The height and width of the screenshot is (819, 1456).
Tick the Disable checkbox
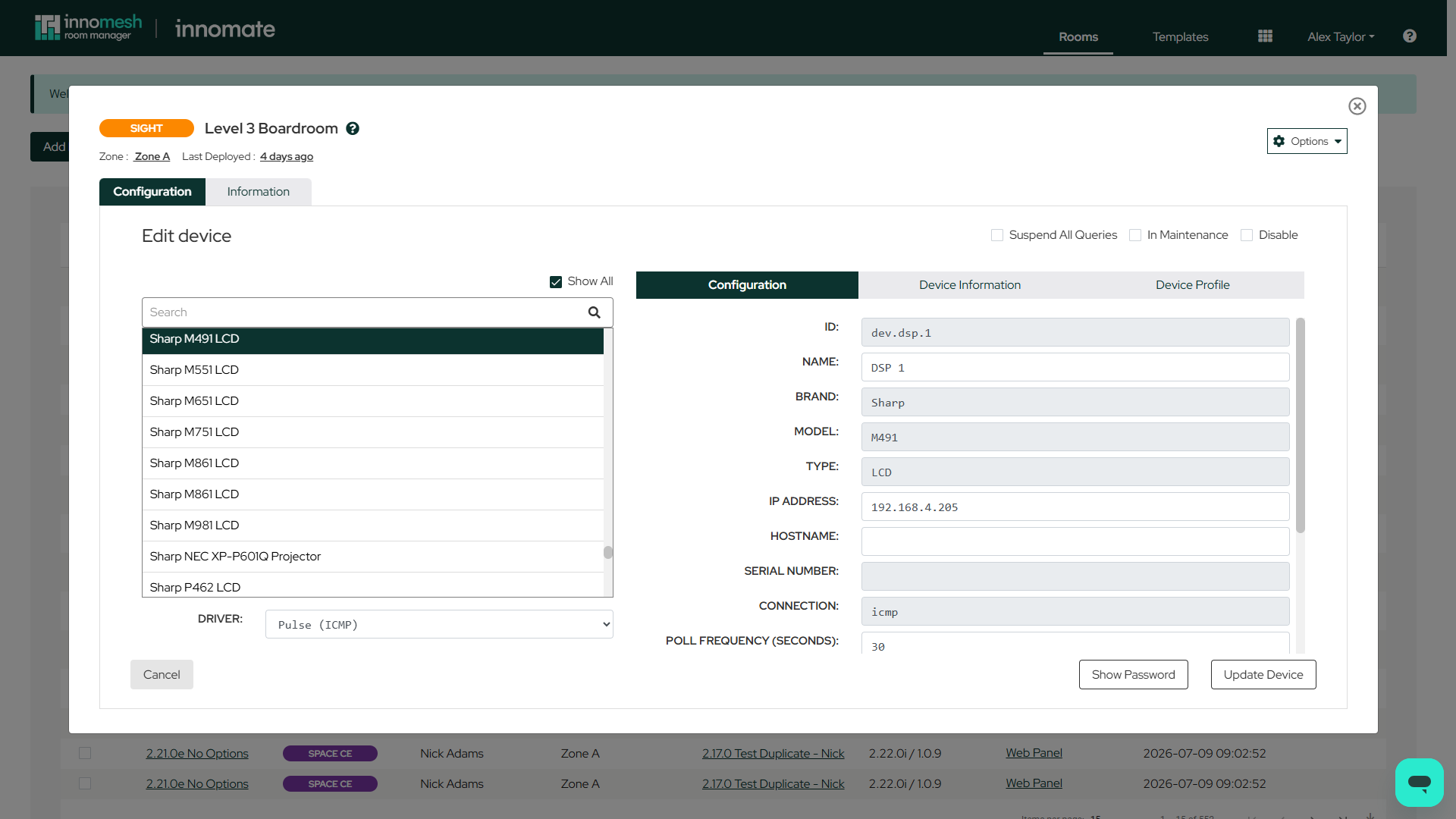(1247, 235)
